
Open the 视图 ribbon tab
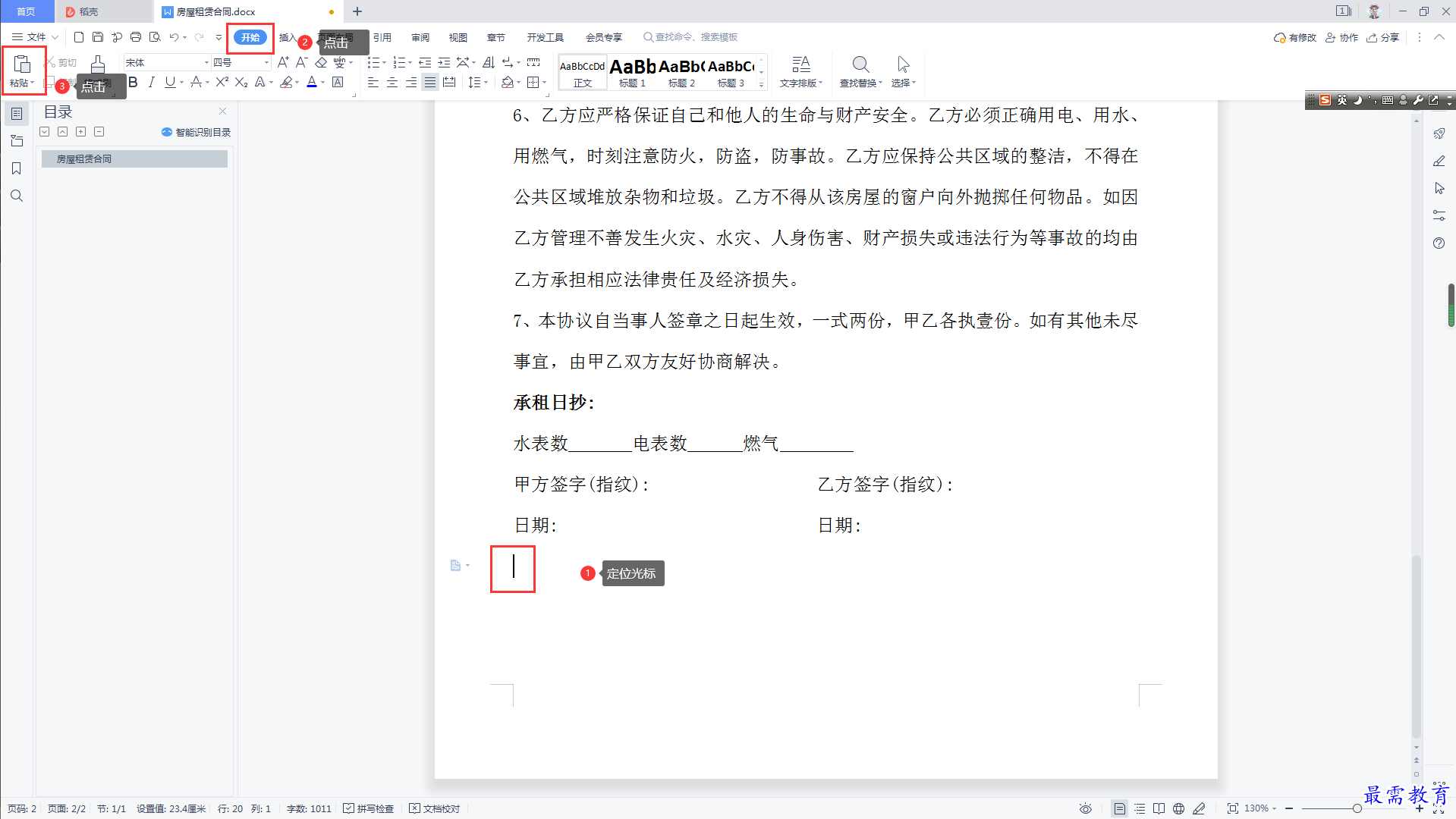[458, 37]
